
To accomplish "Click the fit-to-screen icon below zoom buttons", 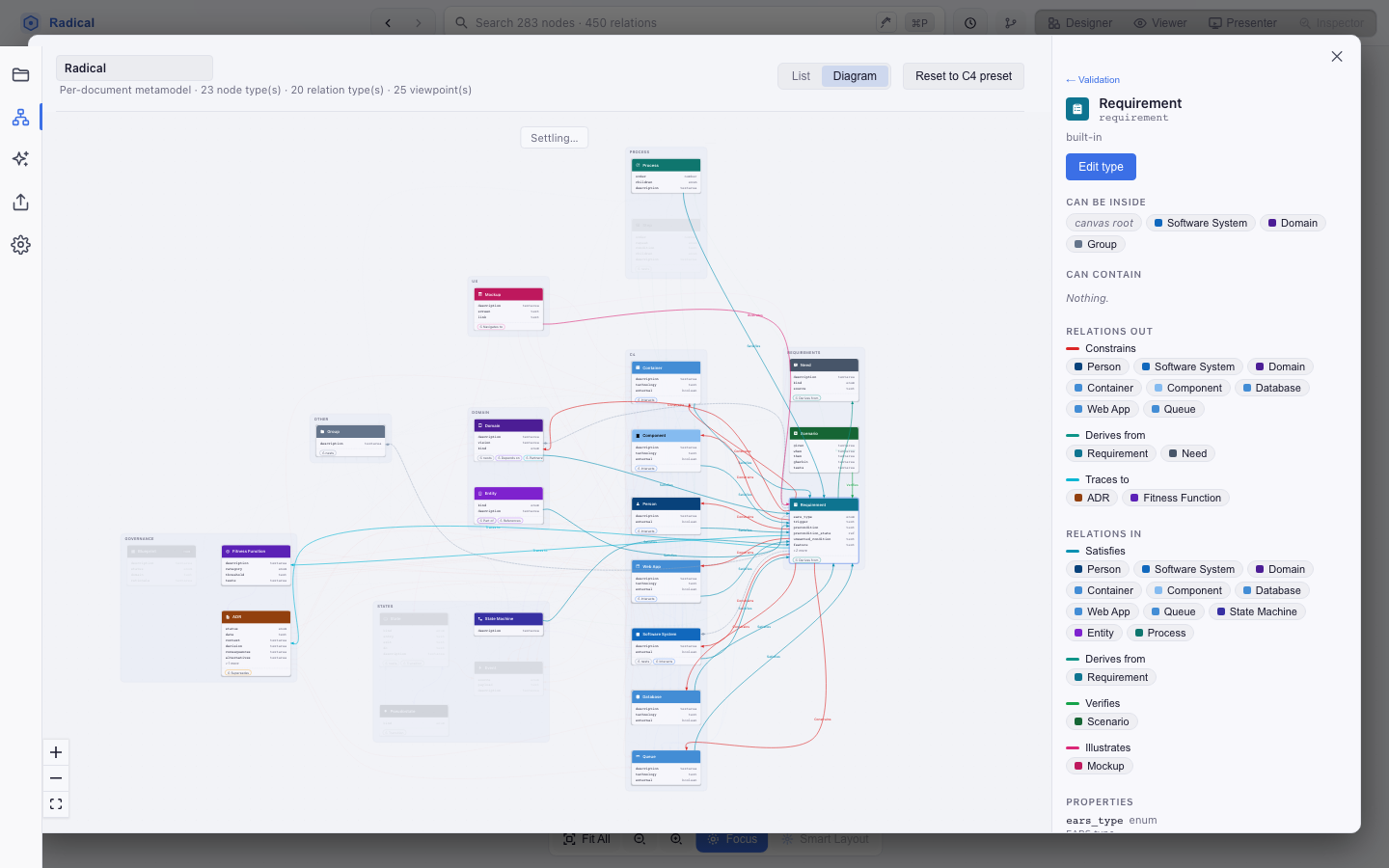I will tap(56, 804).
